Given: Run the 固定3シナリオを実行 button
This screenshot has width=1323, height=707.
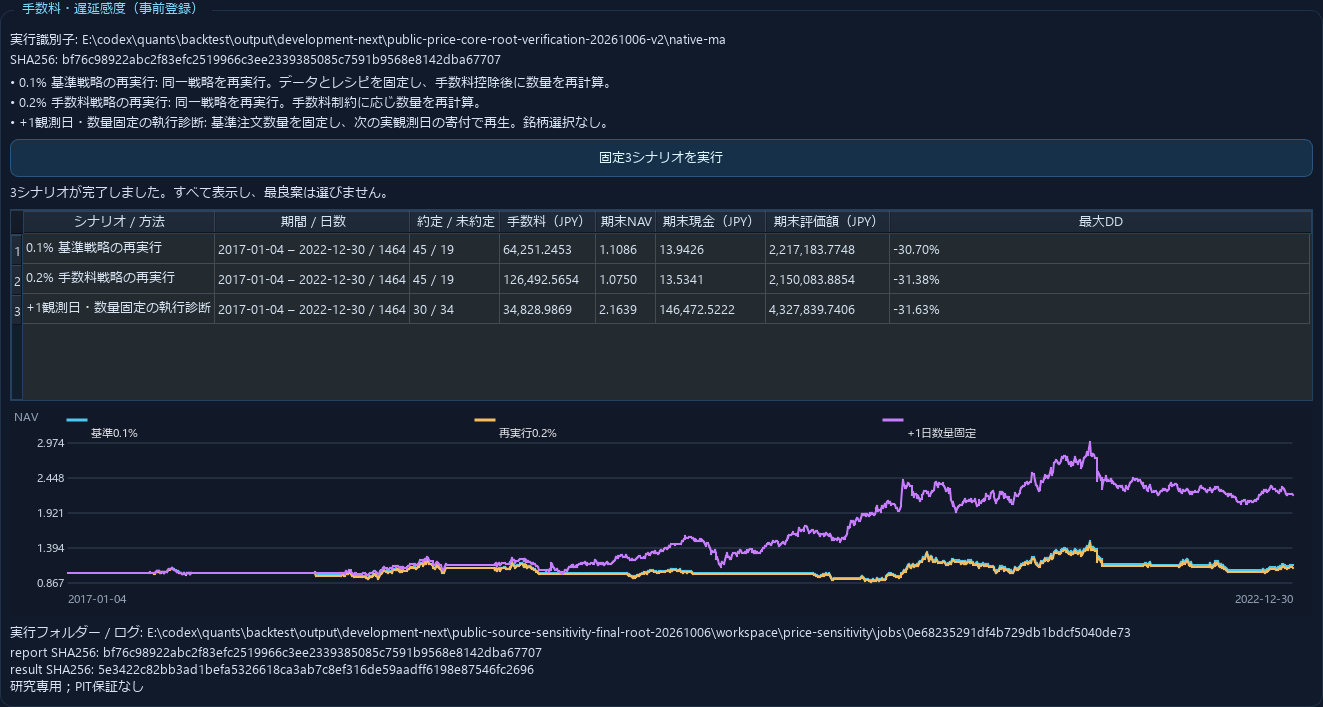Looking at the screenshot, I should click(661, 158).
